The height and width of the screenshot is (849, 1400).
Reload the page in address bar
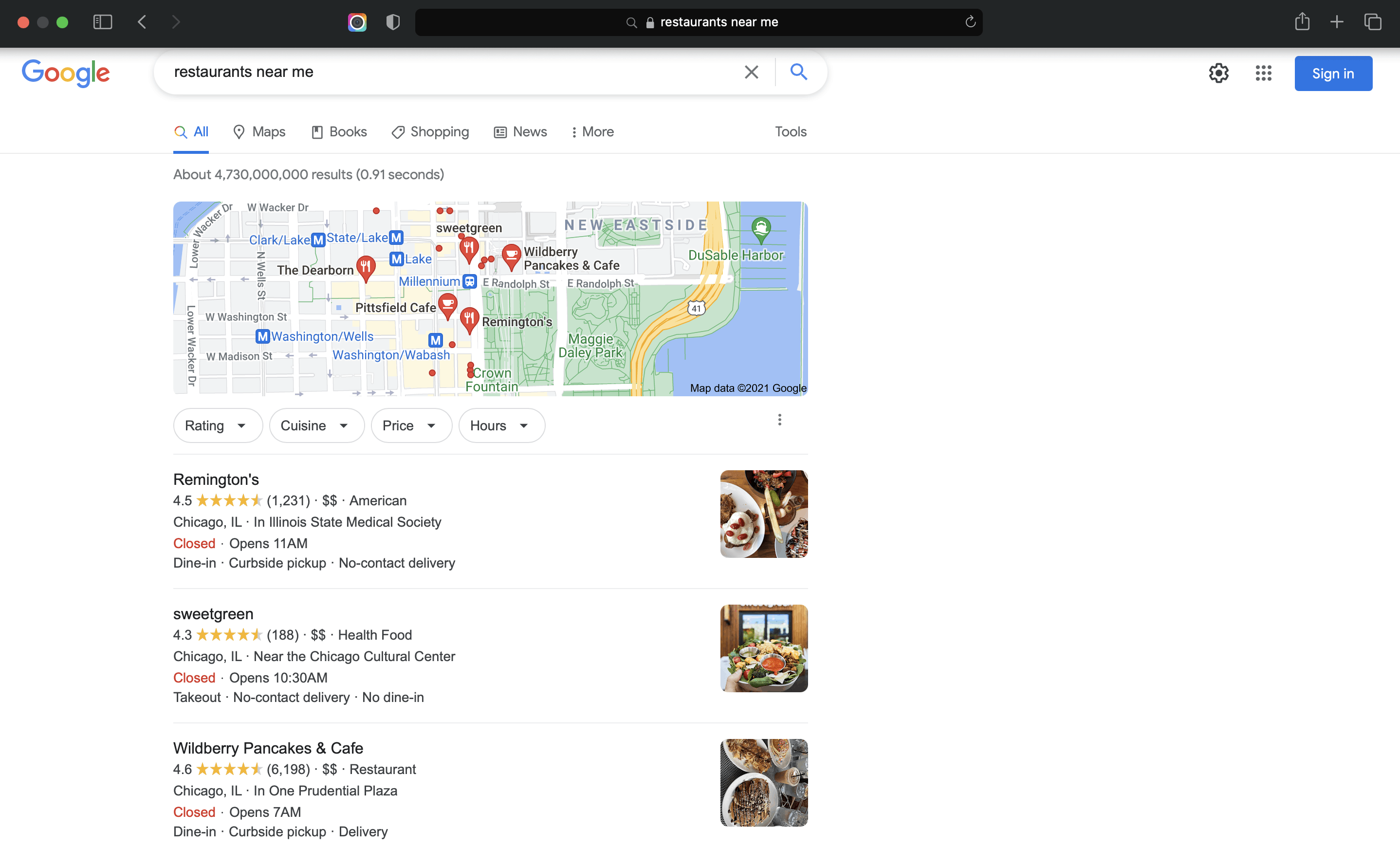970,22
